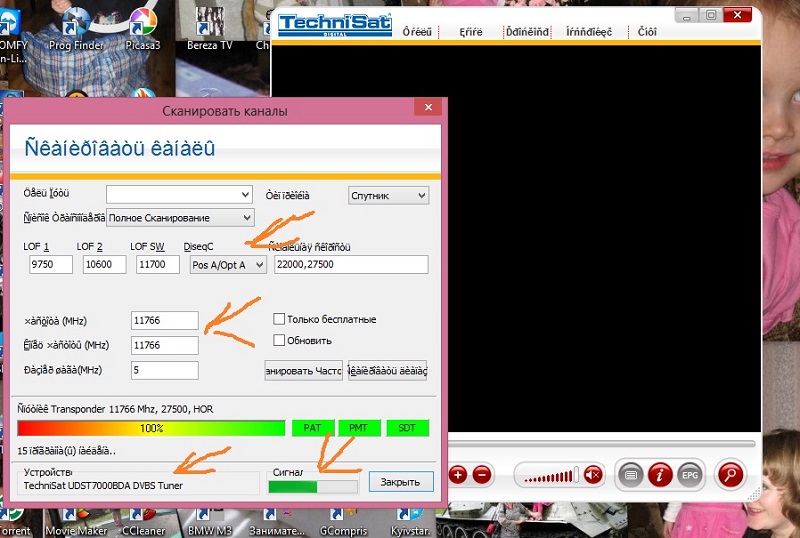Open the DiseqC 'Pos A/Opt A' dropdown
This screenshot has width=800, height=538.
(x=228, y=264)
